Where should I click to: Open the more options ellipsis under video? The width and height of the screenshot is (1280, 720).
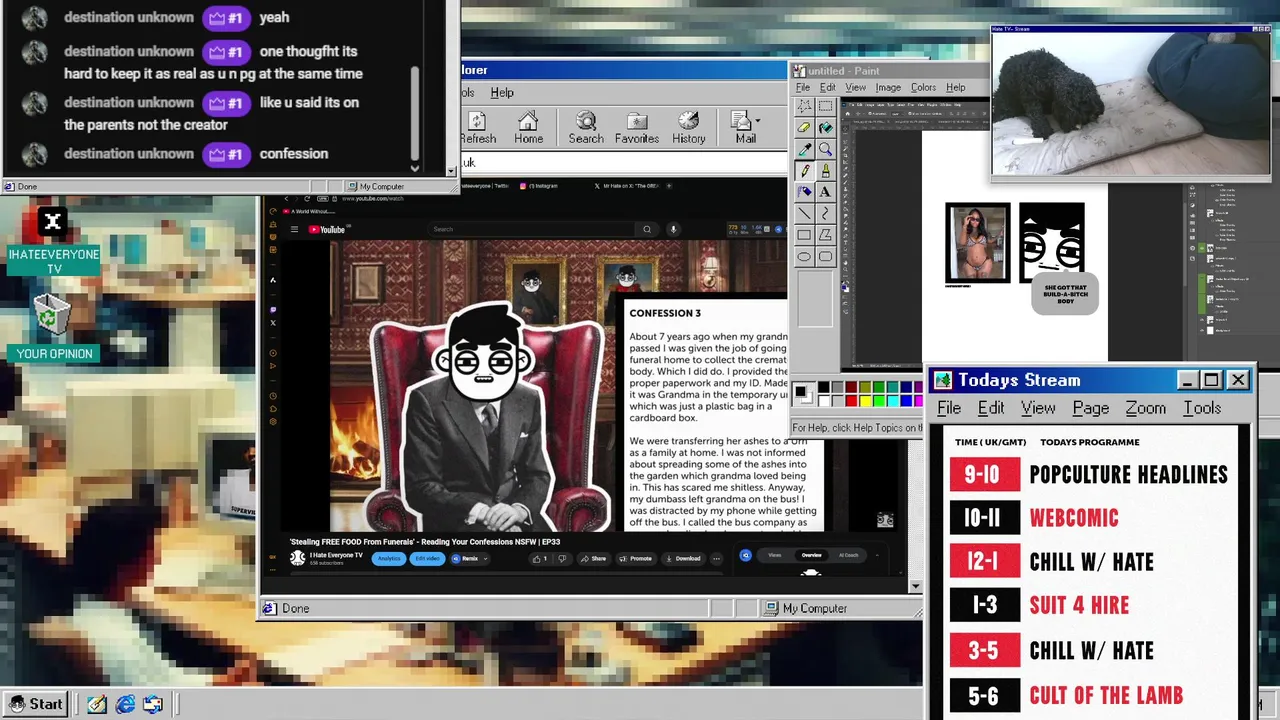point(716,559)
